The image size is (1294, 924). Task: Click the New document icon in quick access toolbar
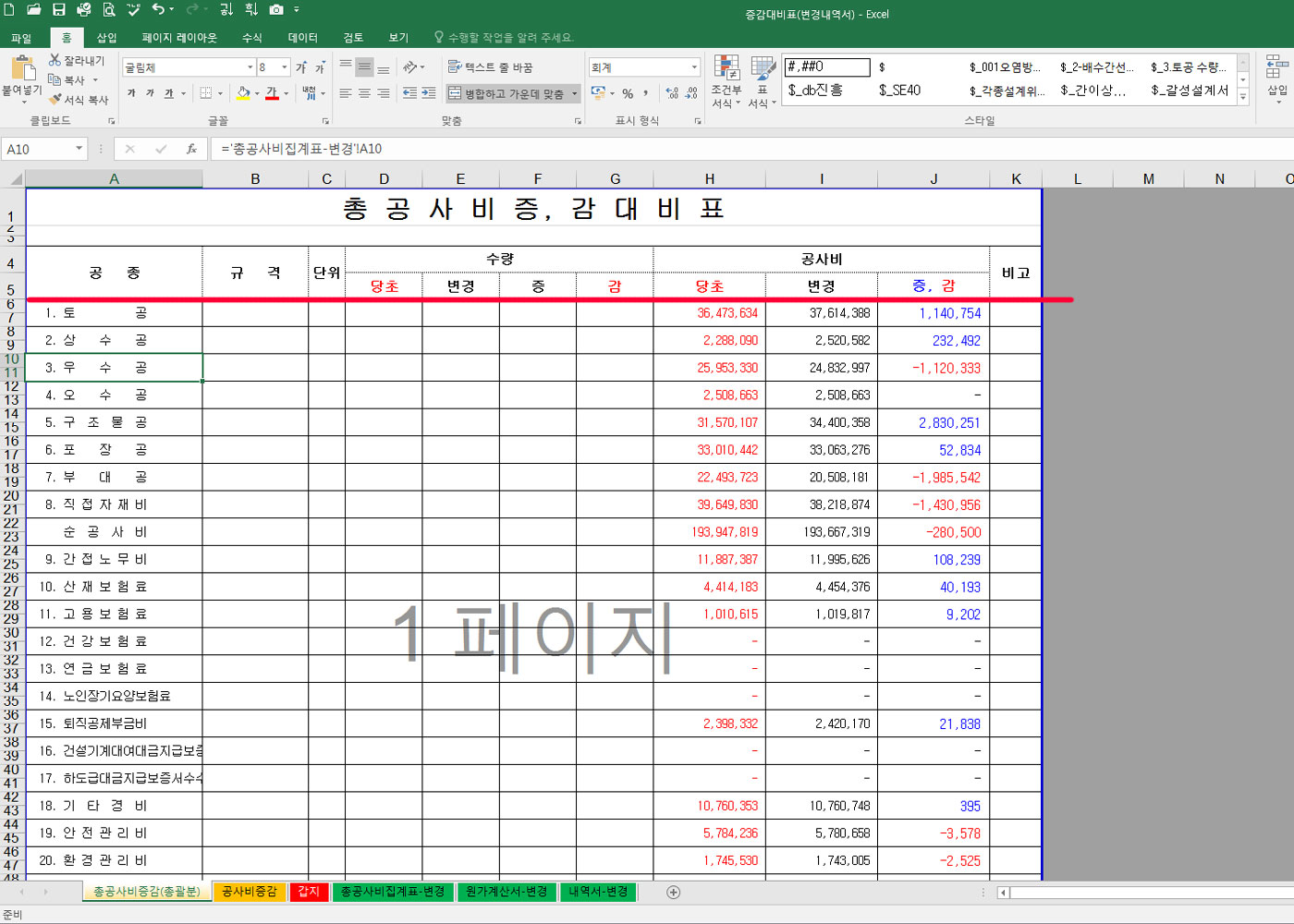click(9, 9)
